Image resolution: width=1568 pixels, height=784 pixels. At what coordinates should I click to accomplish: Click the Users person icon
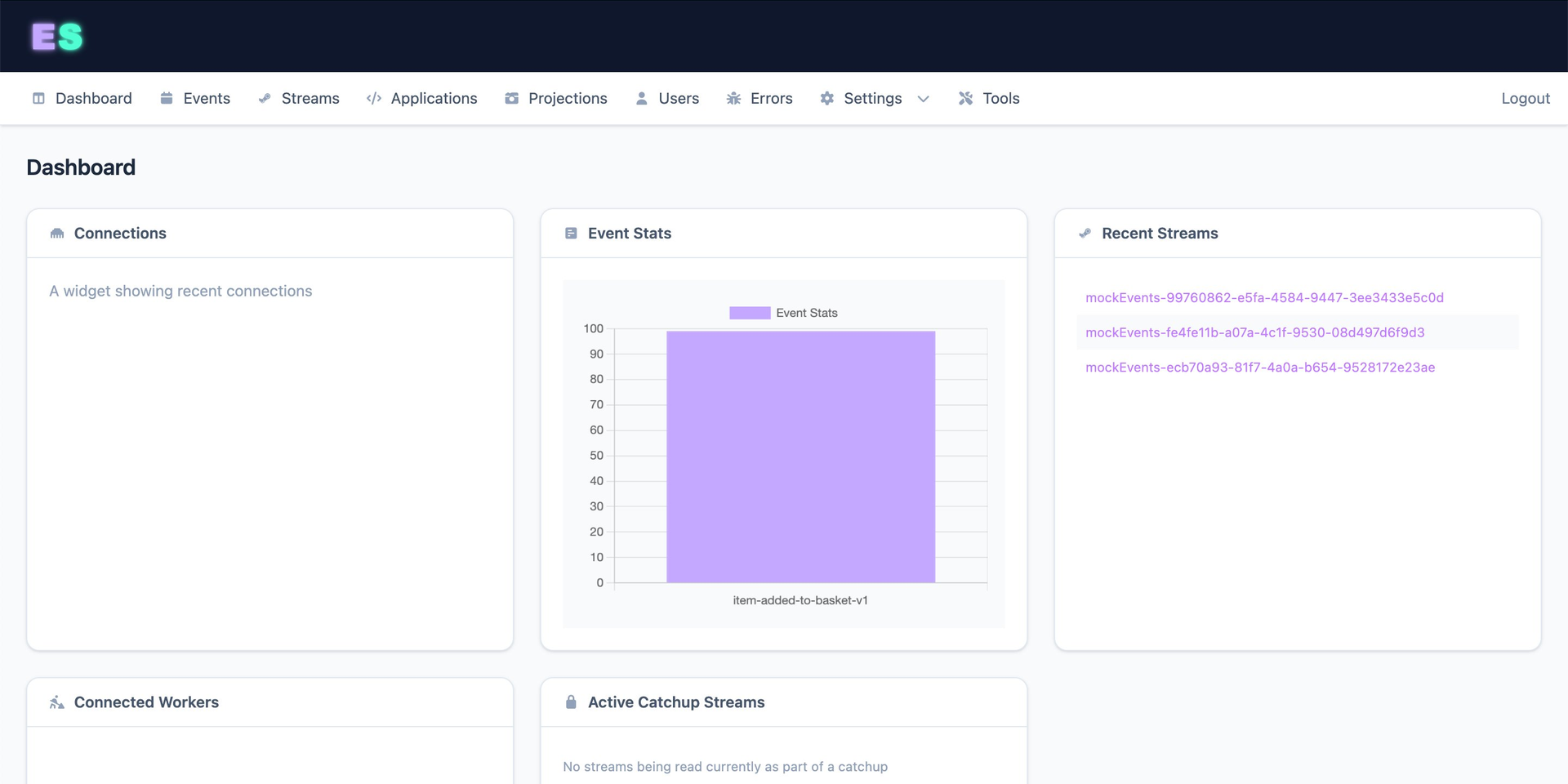pos(642,98)
